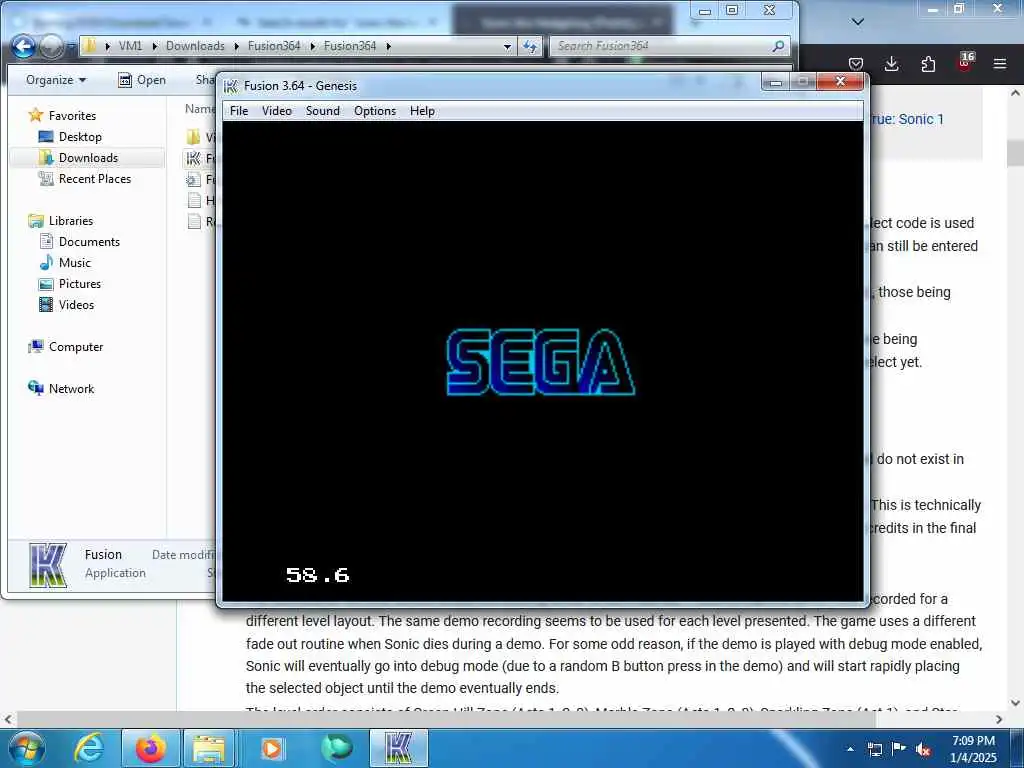Select Libraries in navigation pane
The width and height of the screenshot is (1024, 768).
pyautogui.click(x=71, y=221)
